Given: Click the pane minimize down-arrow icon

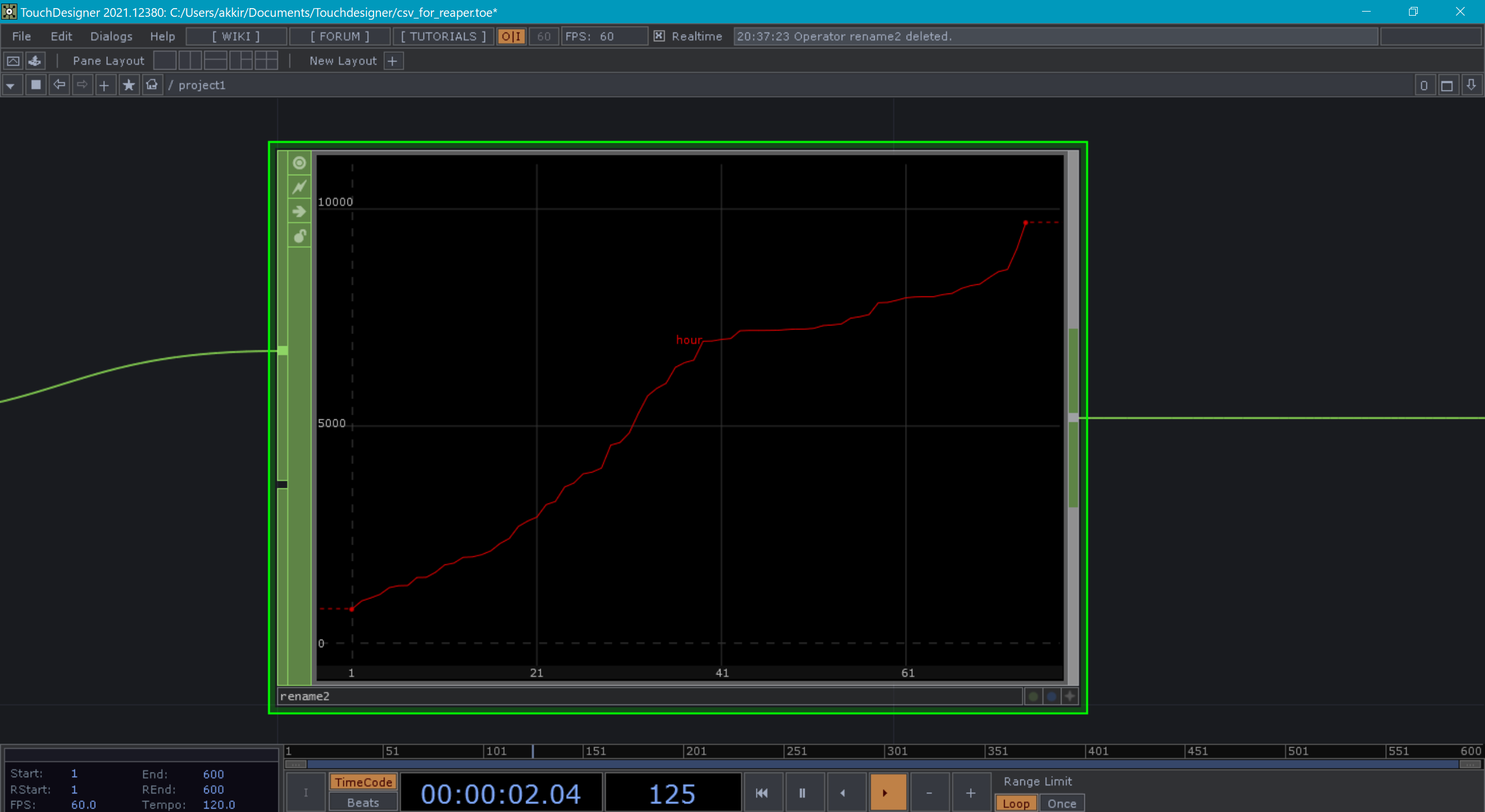Looking at the screenshot, I should click(x=1471, y=85).
